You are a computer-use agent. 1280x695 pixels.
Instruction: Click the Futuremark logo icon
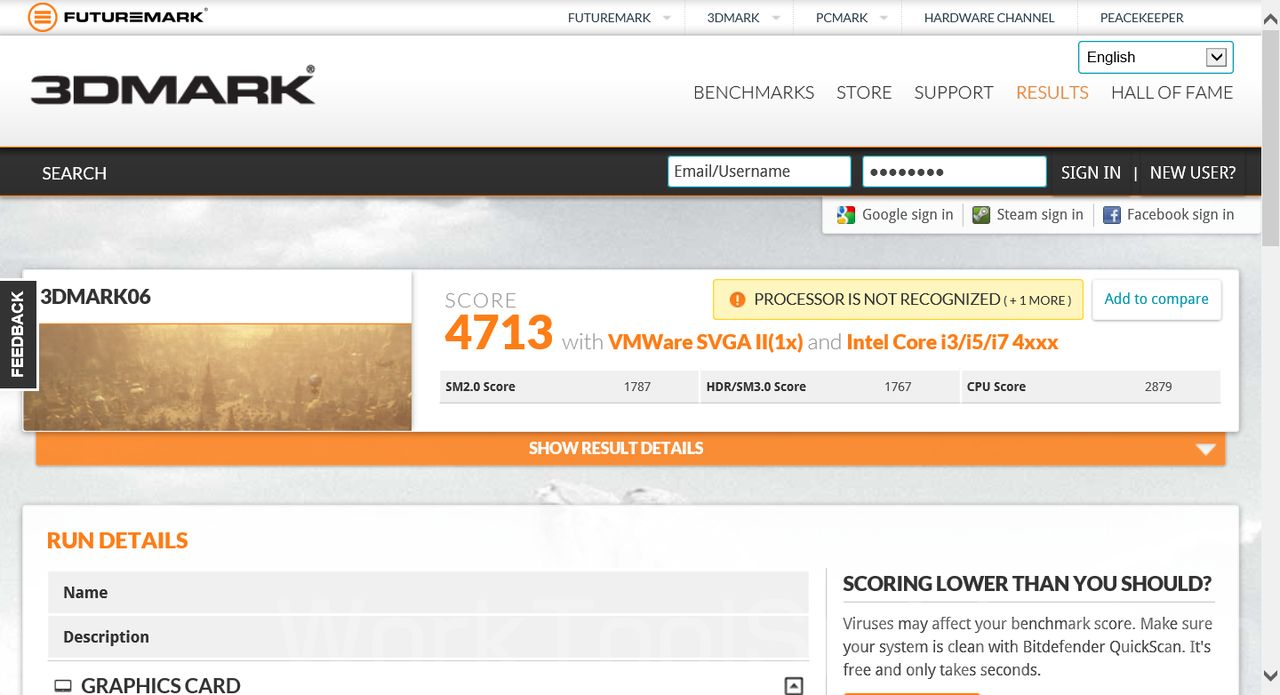click(x=42, y=17)
